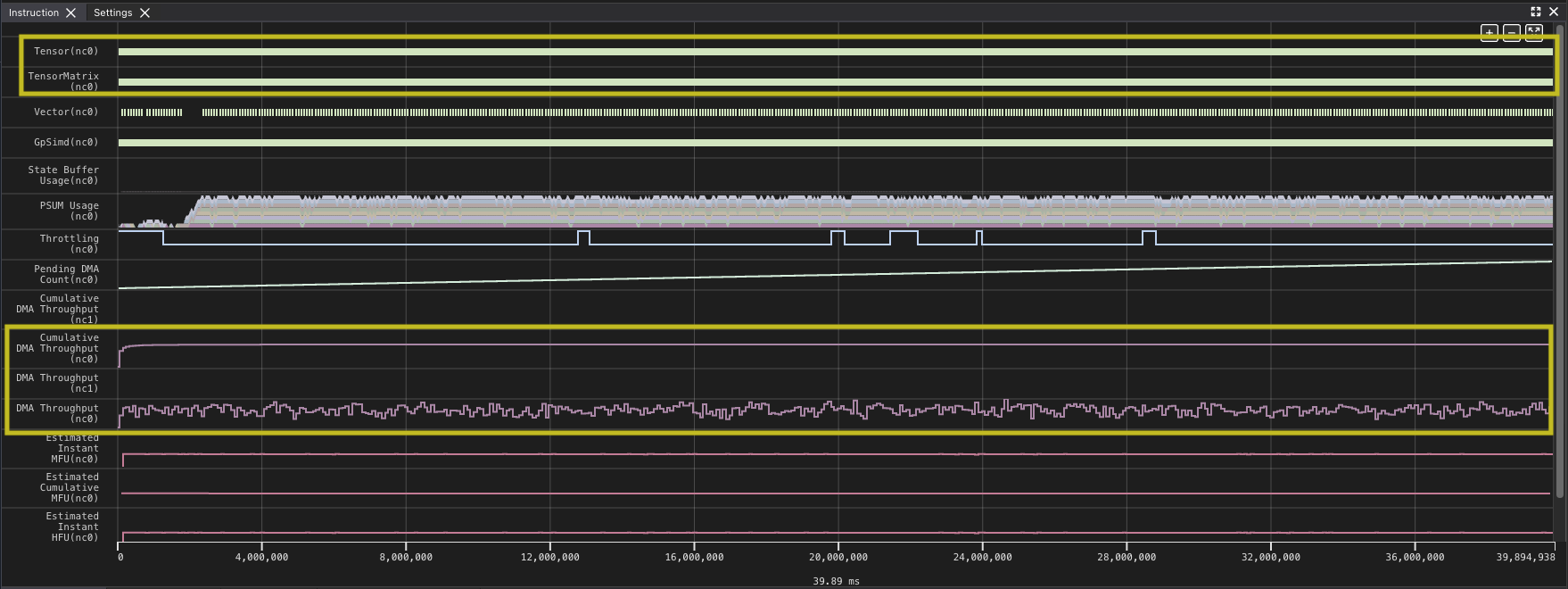This screenshot has height=589, width=1568.
Task: Close the panel with the top-right X
Action: point(1553,12)
